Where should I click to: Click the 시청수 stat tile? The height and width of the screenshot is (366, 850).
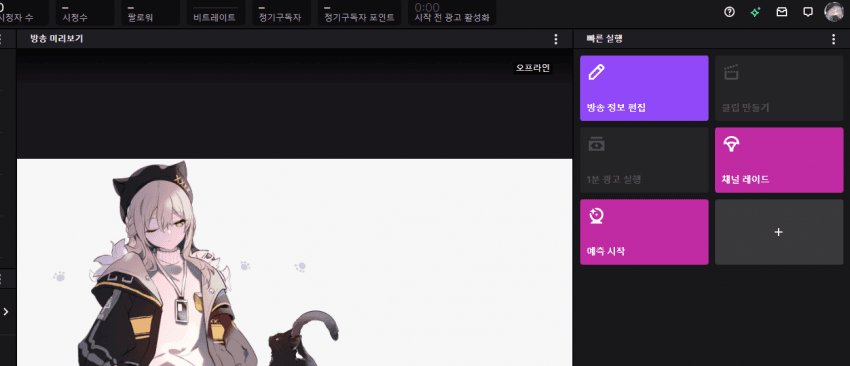coord(85,12)
